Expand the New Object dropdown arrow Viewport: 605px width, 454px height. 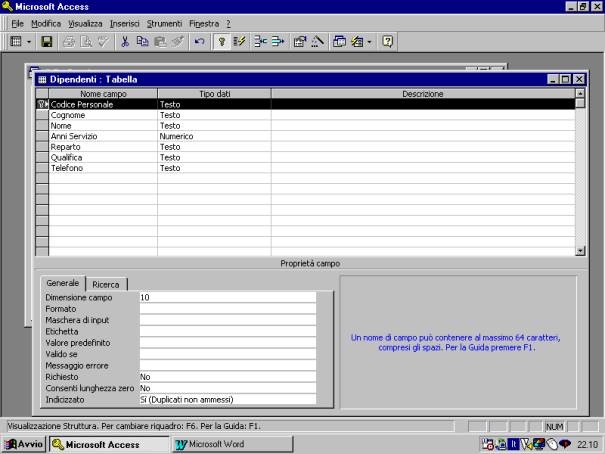370,42
